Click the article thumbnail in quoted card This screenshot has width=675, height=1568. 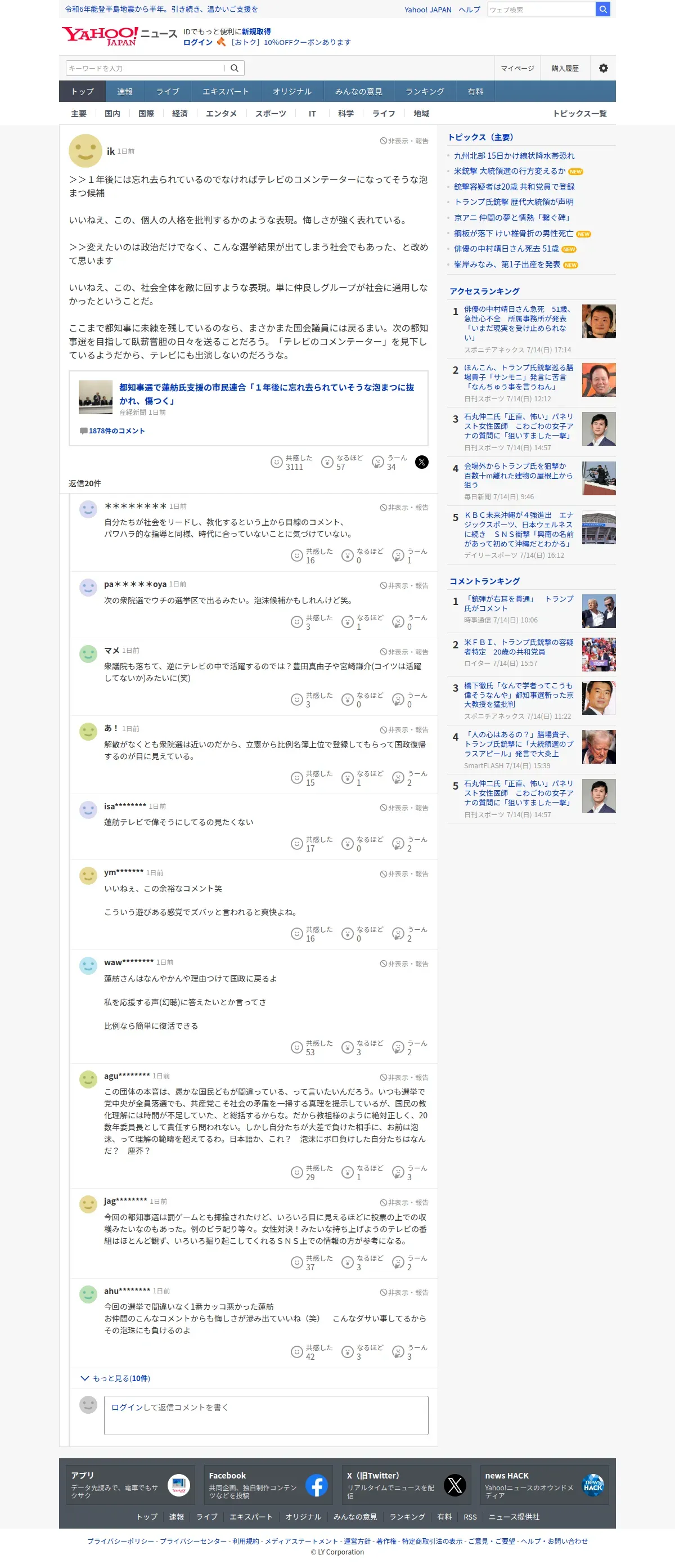pos(96,397)
